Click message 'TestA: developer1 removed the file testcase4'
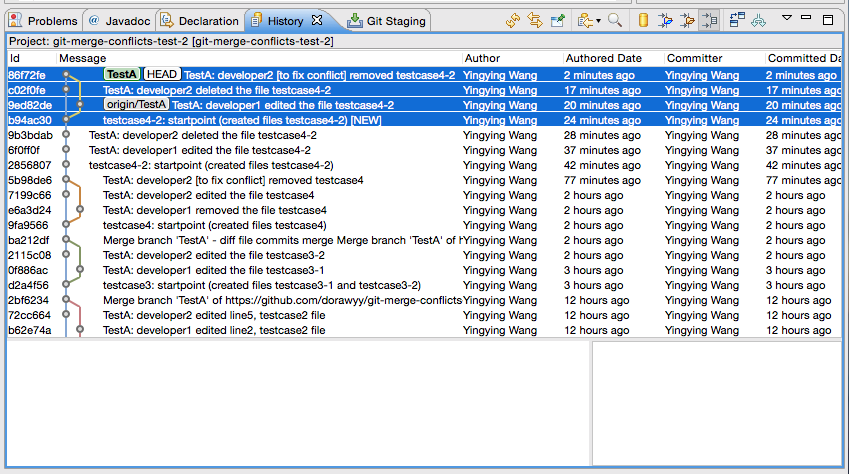 [214, 210]
